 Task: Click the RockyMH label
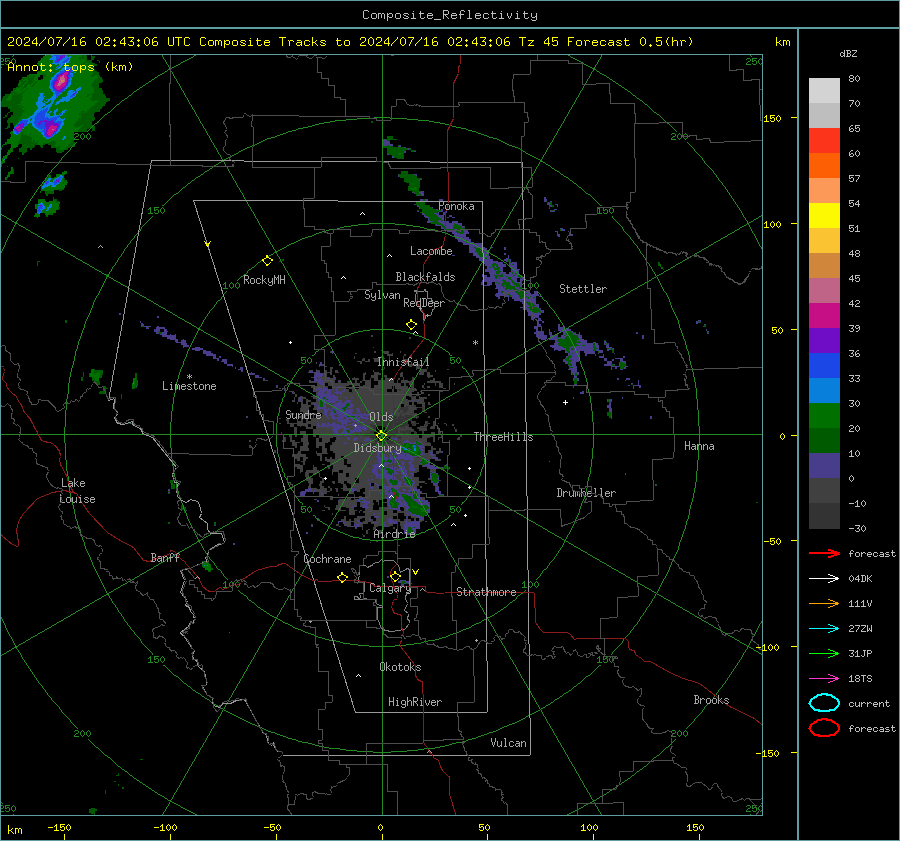(x=264, y=280)
